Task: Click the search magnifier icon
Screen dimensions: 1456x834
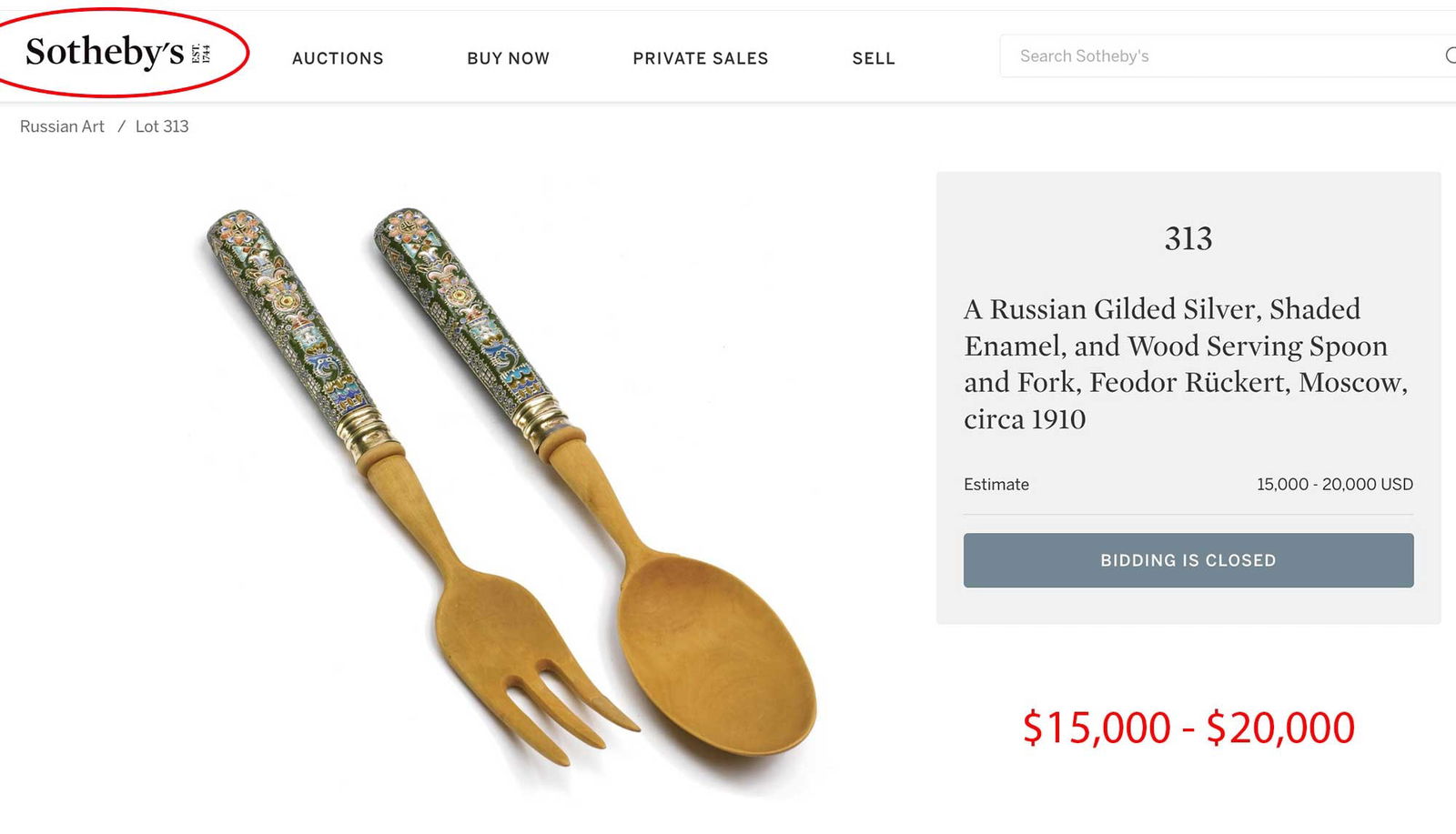Action: click(1451, 55)
